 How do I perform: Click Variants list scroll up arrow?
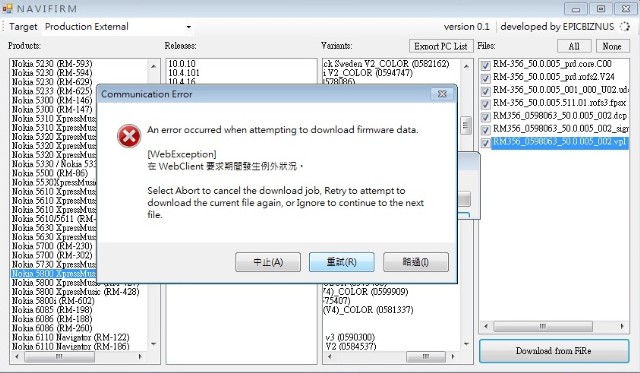coord(466,66)
